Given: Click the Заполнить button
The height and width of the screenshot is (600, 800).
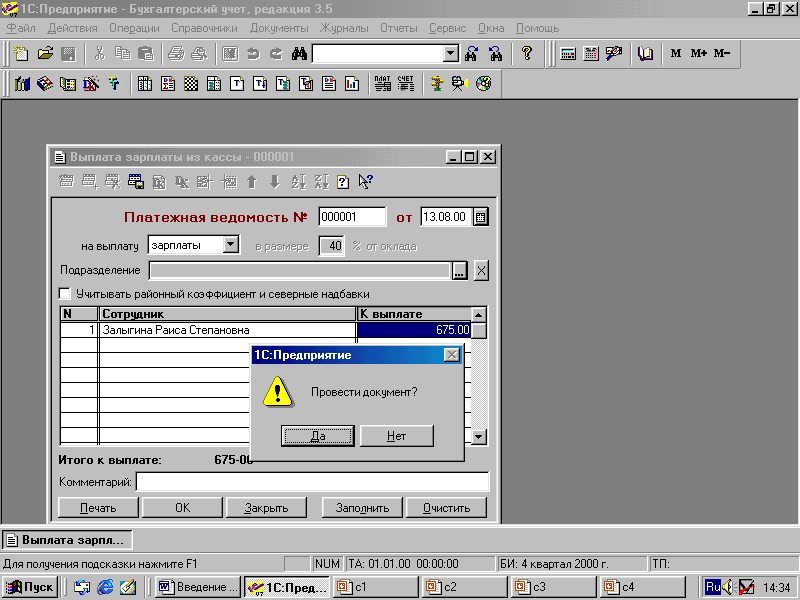Looking at the screenshot, I should point(362,508).
